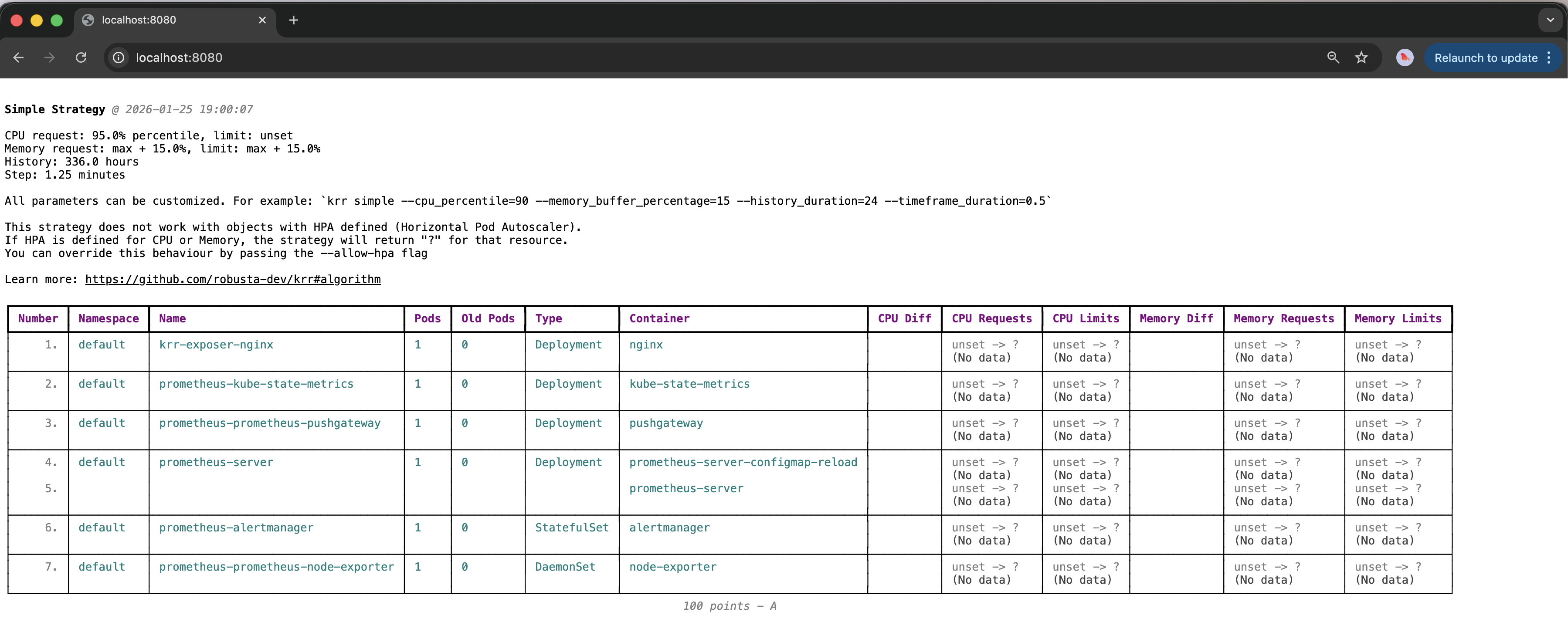Click Relaunch to update button
The height and width of the screenshot is (629, 1568).
point(1485,58)
